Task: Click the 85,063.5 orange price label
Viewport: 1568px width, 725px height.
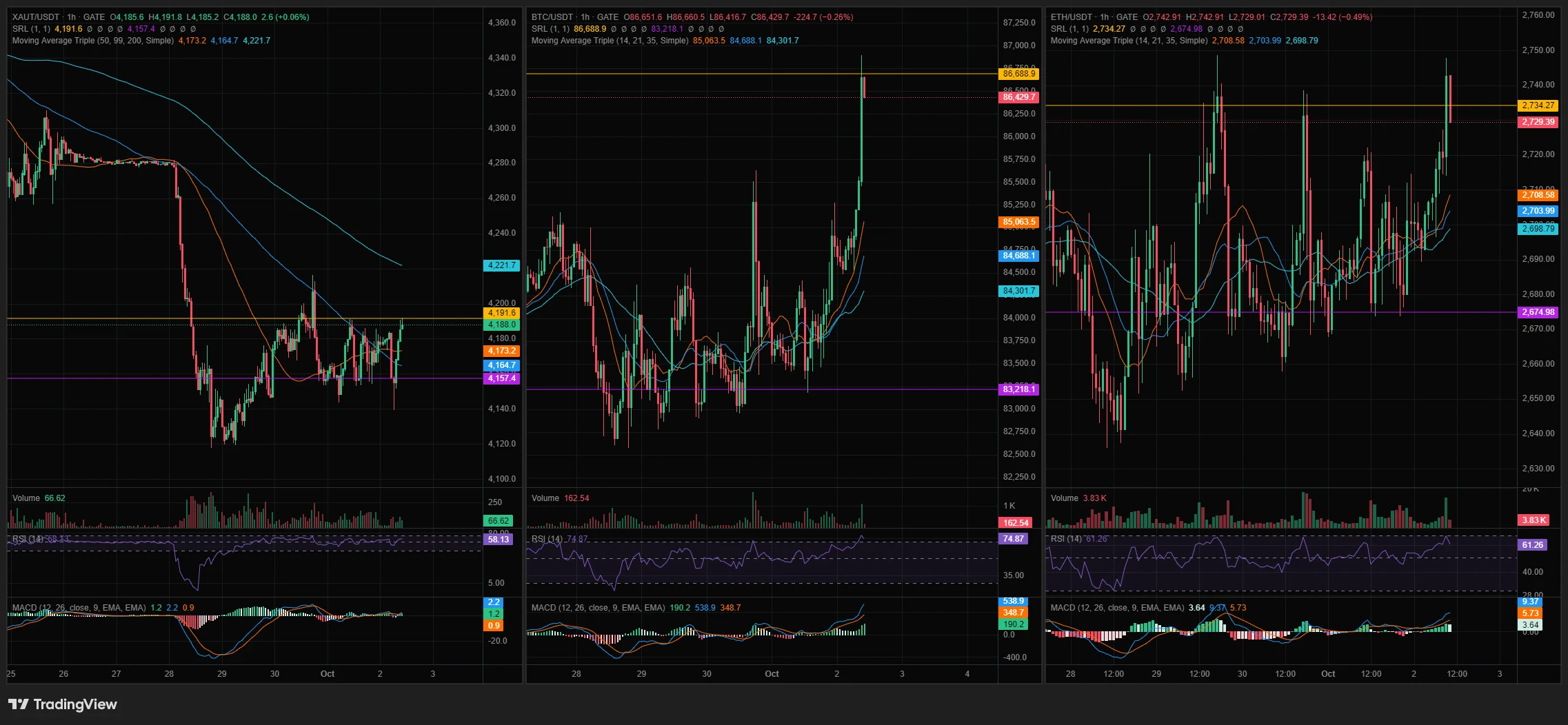Action: (1018, 222)
